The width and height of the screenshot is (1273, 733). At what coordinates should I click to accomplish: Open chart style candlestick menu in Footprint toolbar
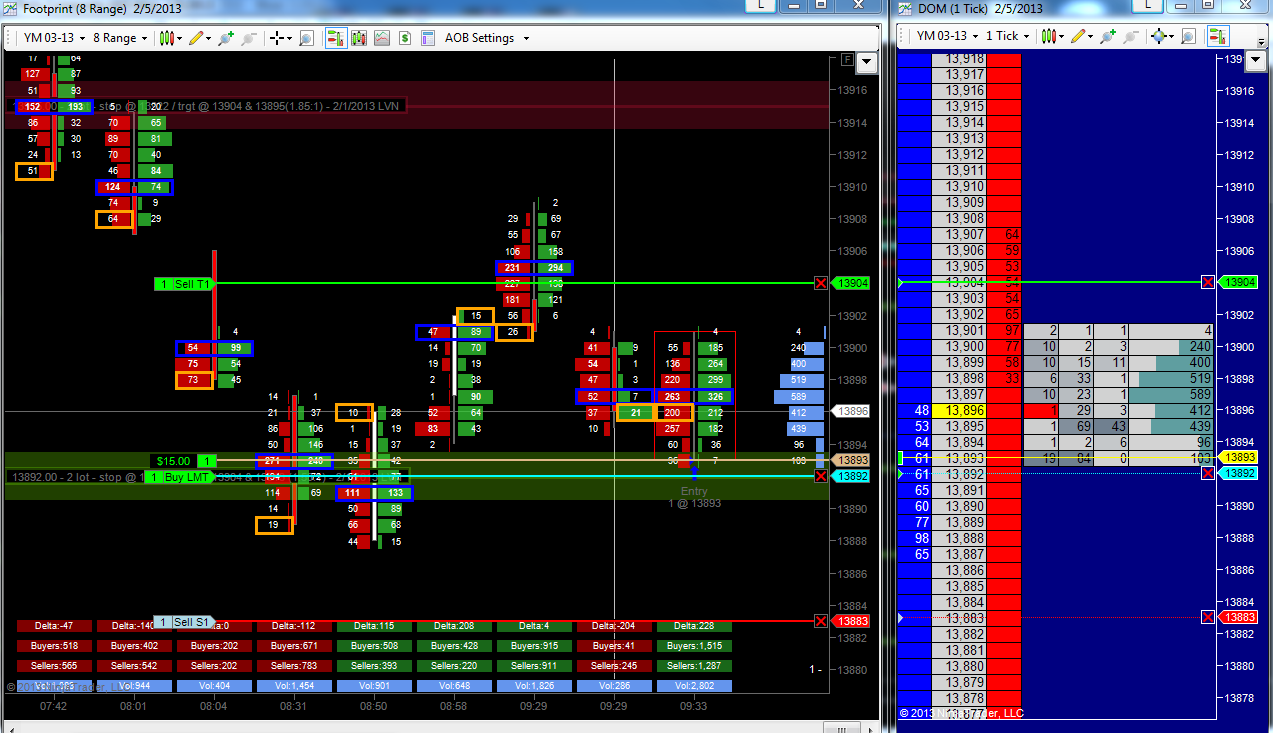coord(170,38)
